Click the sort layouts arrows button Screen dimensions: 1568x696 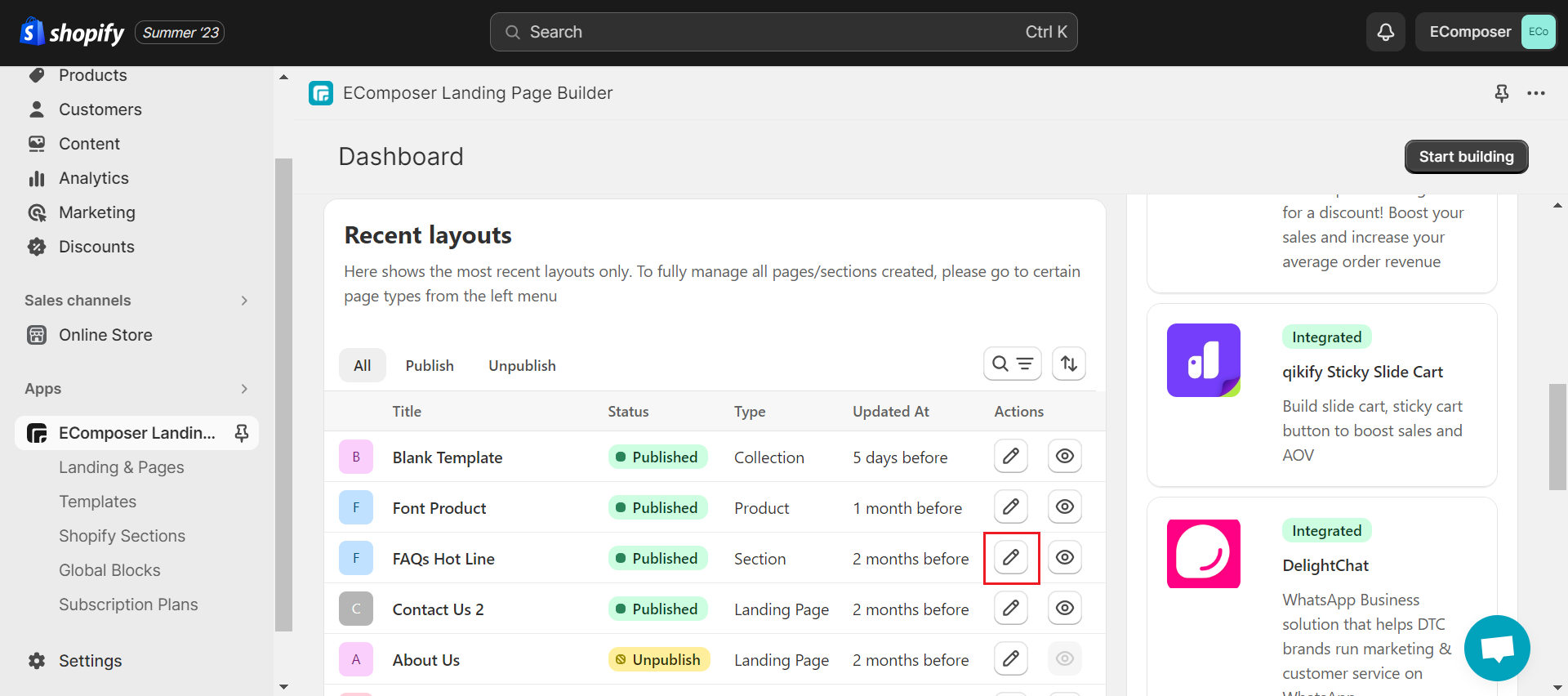click(1069, 364)
